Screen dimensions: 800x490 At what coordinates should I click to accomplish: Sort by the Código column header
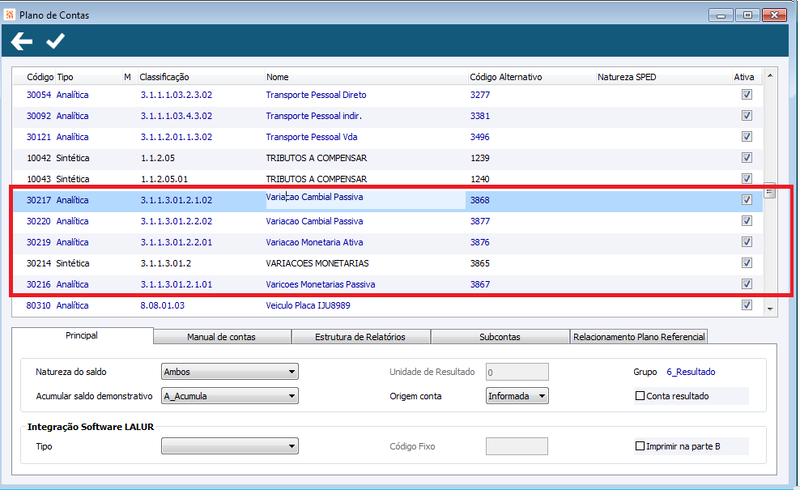40,77
